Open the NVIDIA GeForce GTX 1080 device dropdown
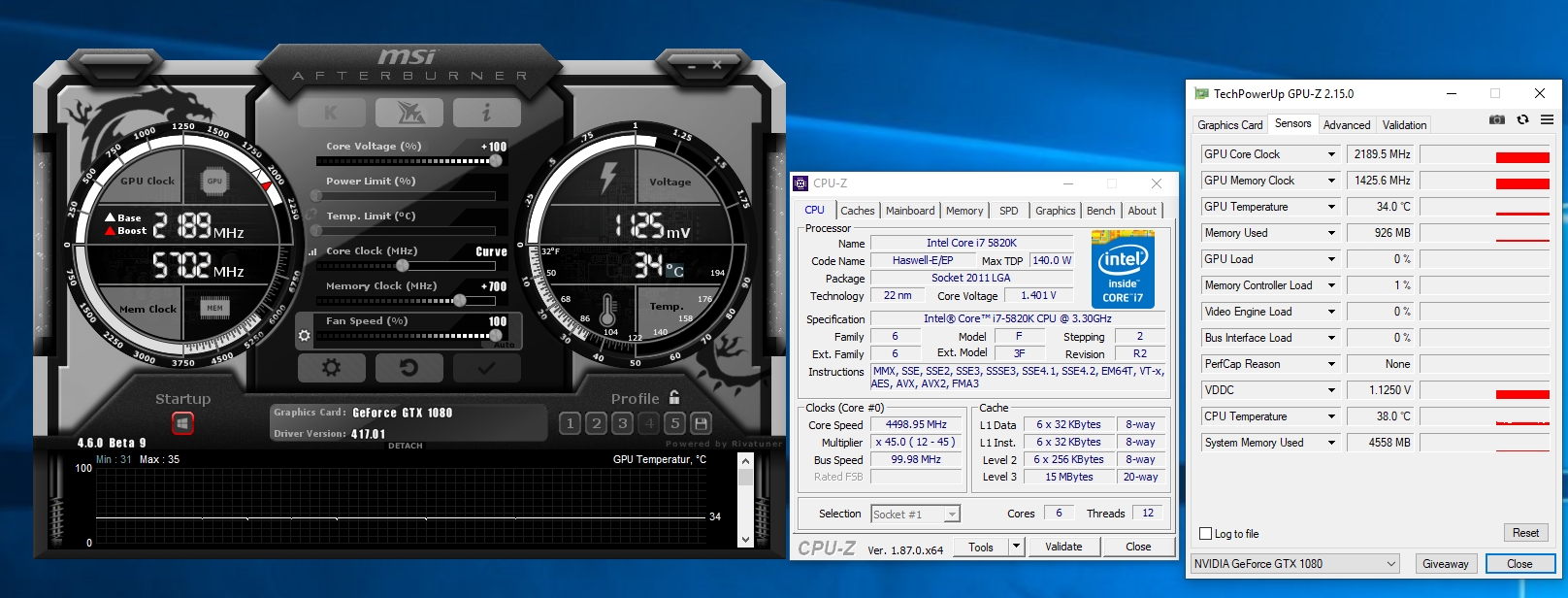 (1295, 563)
